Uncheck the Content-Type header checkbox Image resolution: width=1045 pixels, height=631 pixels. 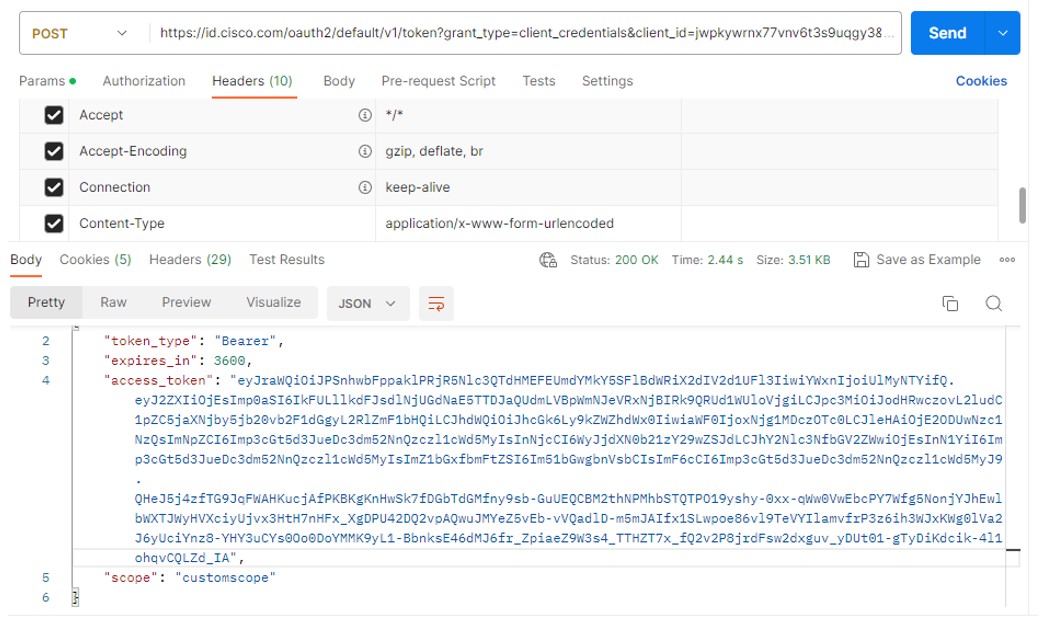click(54, 223)
